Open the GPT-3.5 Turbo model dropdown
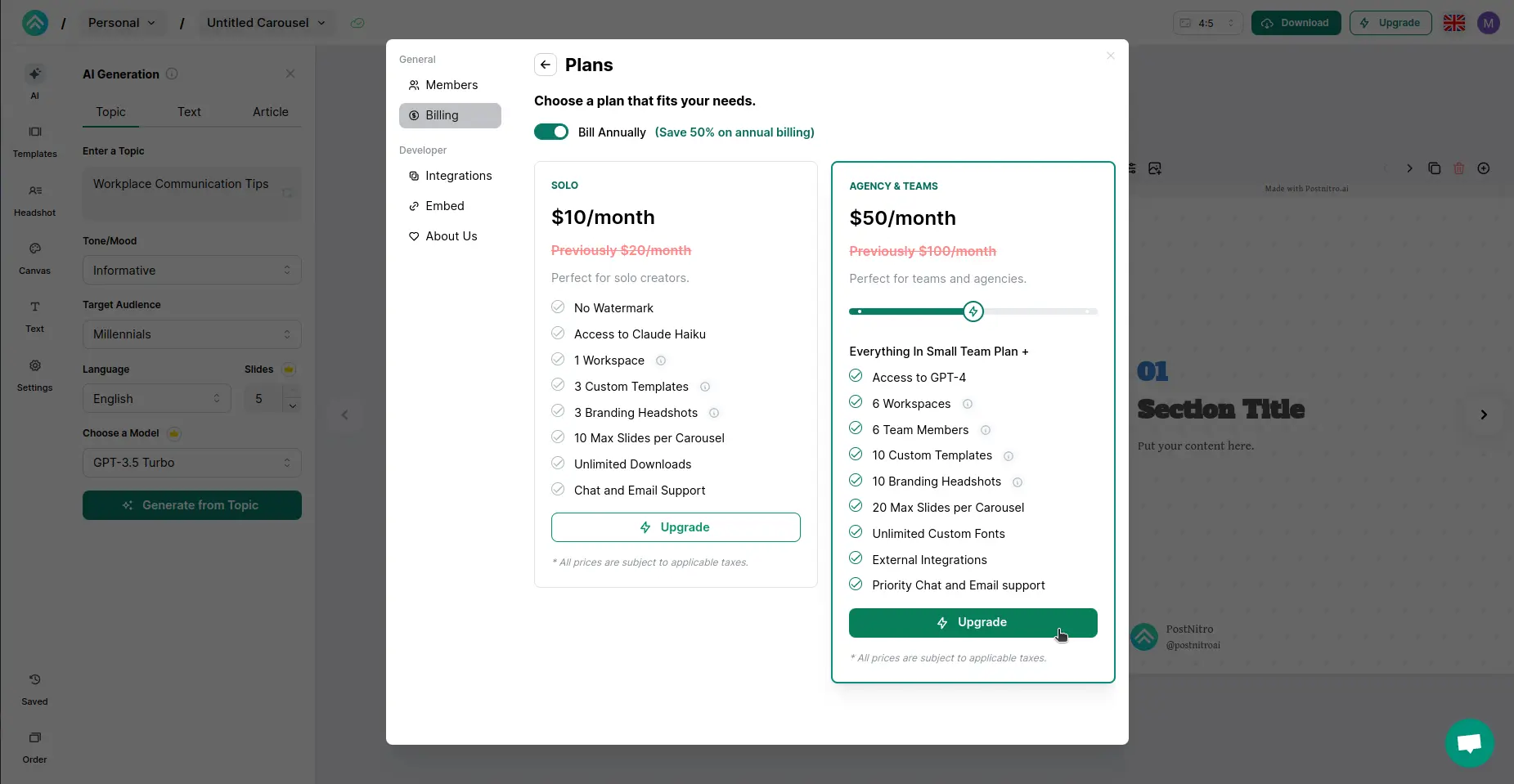 click(192, 463)
